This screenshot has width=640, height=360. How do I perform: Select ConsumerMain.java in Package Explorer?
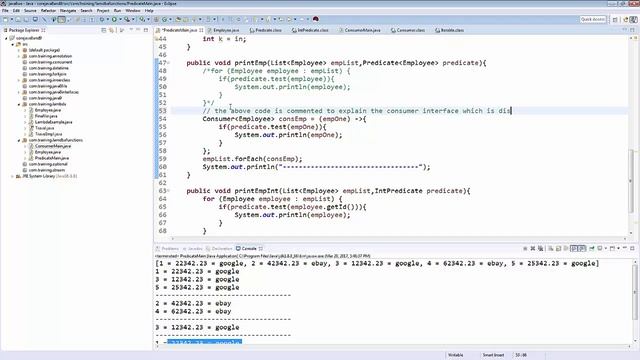53,146
